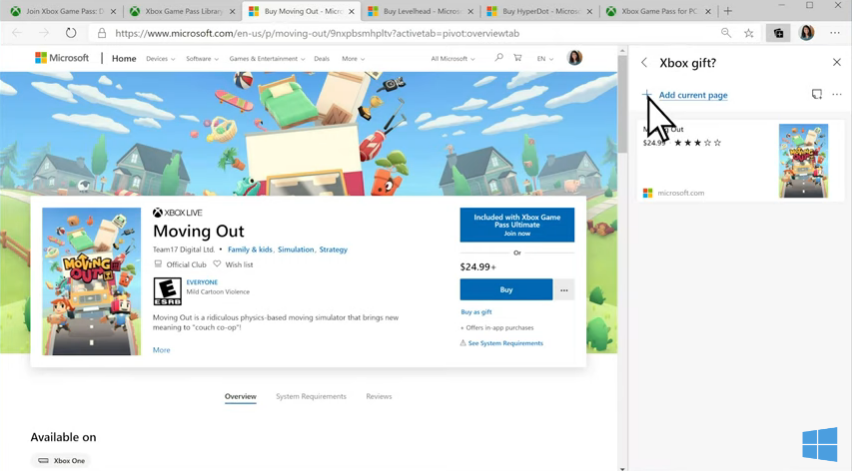Open Edge Settings and more menu
This screenshot has width=852, height=471.
click(x=835, y=33)
